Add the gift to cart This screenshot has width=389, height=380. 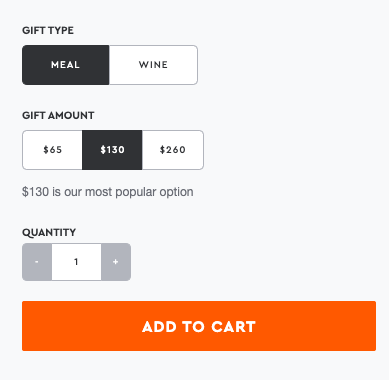coord(199,326)
